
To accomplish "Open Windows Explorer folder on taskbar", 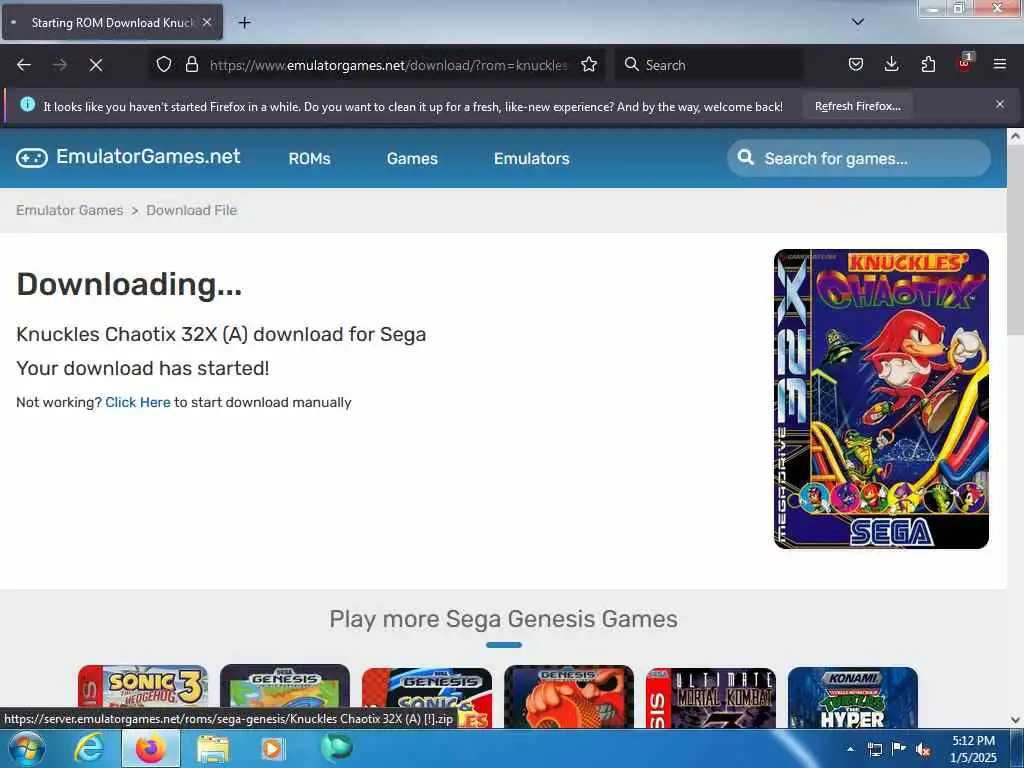I will tap(213, 748).
